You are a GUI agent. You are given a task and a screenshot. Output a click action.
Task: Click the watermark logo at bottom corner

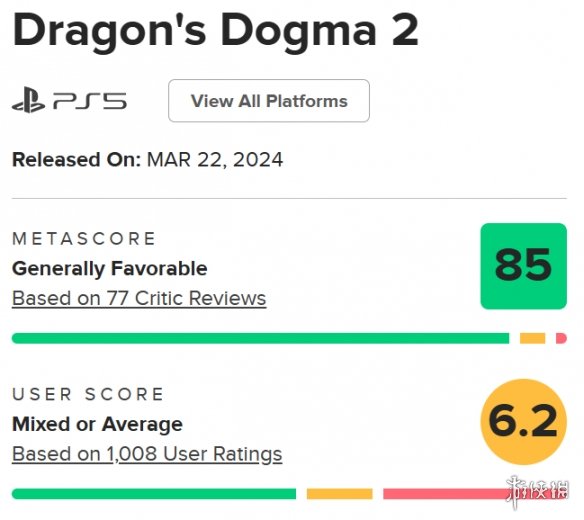coord(538,491)
